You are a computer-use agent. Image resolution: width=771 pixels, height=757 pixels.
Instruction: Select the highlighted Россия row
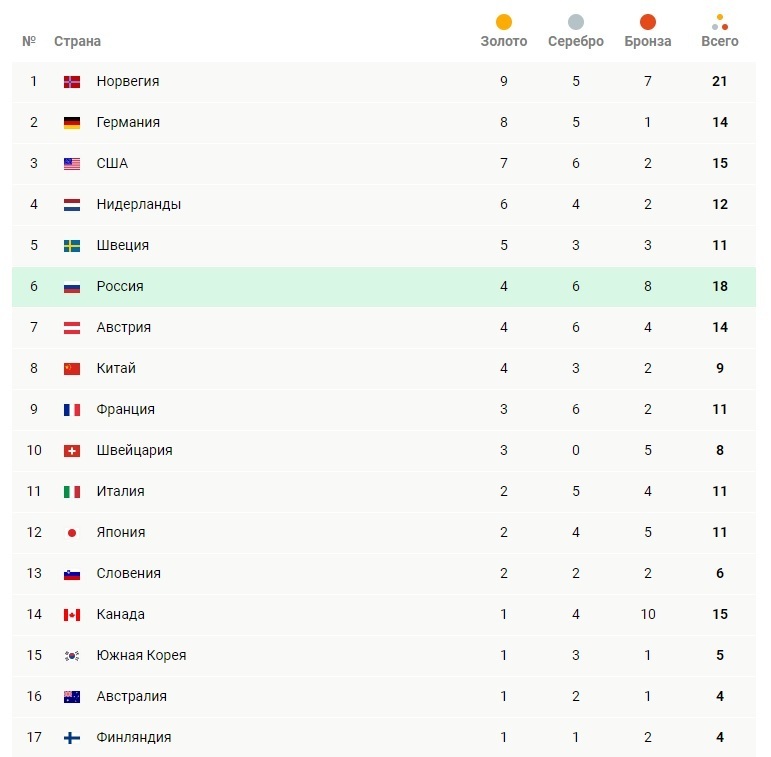(x=300, y=287)
